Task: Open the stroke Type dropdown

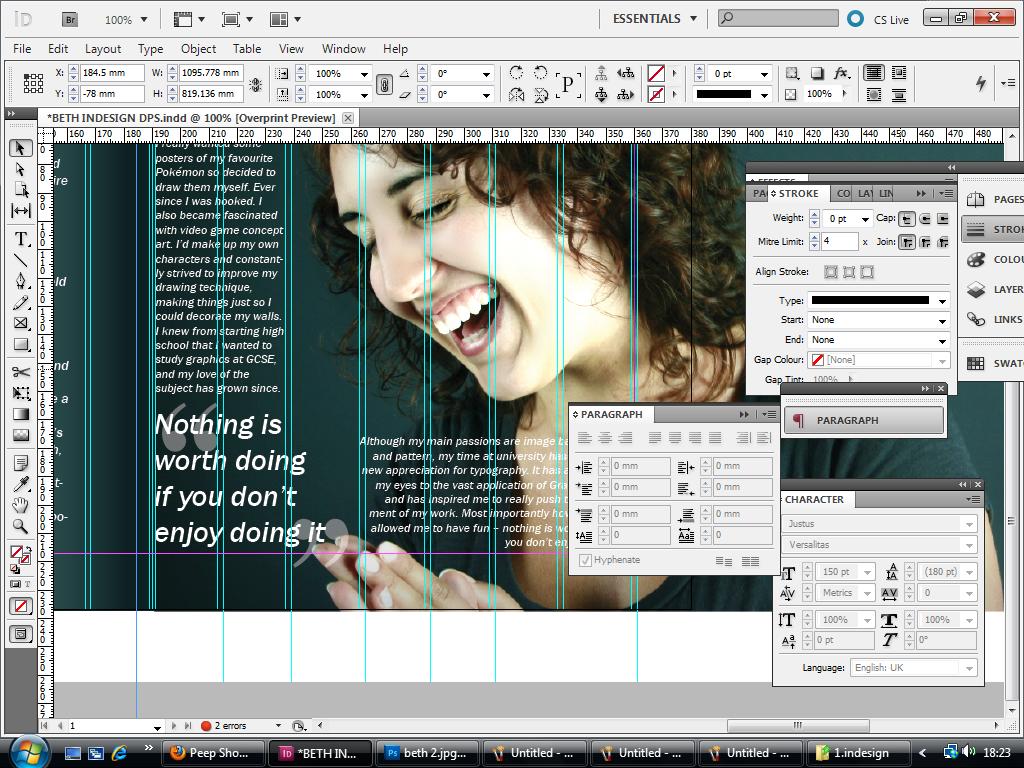Action: [942, 301]
